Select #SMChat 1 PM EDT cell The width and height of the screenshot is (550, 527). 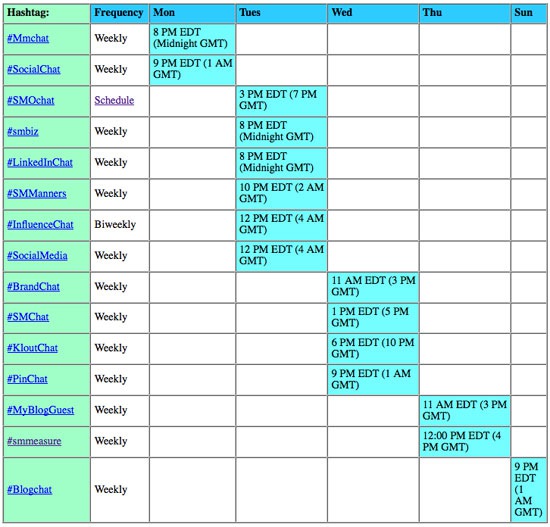point(373,318)
